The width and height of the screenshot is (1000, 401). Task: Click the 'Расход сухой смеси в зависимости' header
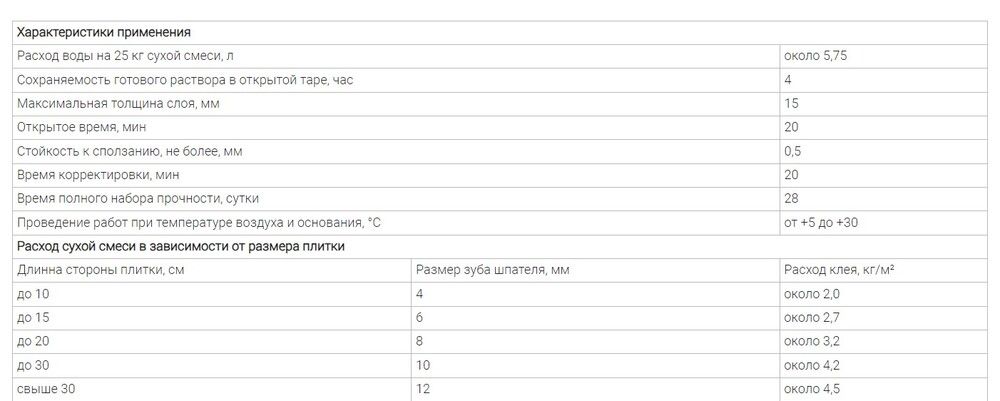point(500,247)
